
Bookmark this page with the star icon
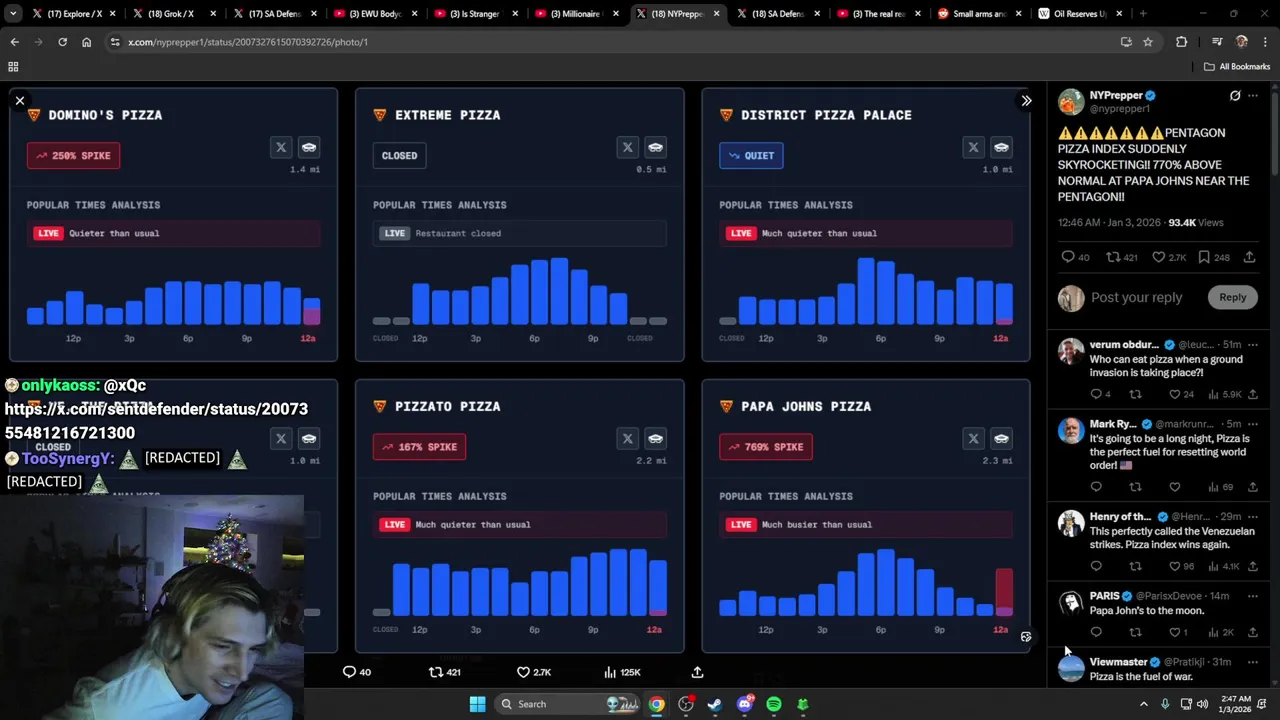click(x=1148, y=42)
